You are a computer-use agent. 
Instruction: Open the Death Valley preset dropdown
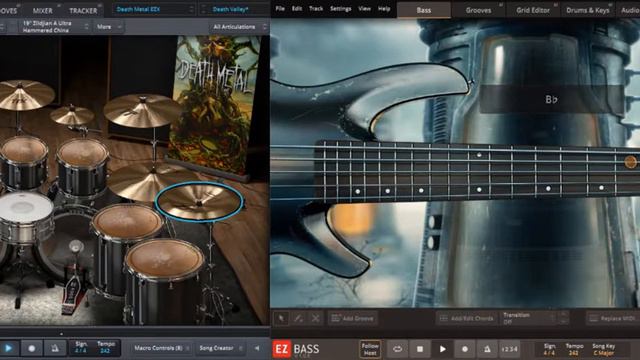pyautogui.click(x=234, y=9)
